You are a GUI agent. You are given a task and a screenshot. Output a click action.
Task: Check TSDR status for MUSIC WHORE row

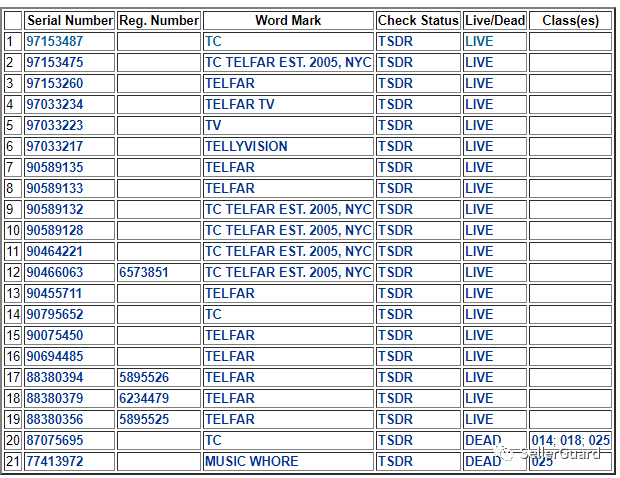[x=395, y=461]
